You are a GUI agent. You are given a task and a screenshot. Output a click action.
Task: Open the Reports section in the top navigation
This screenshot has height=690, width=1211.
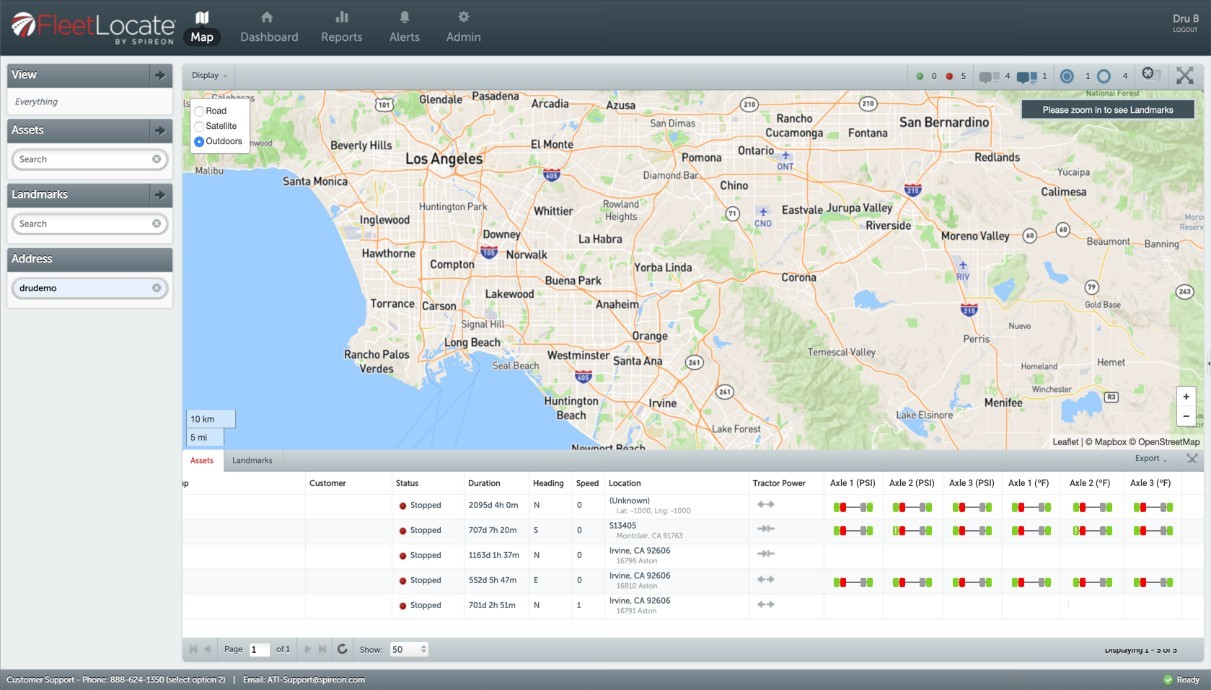pos(341,27)
